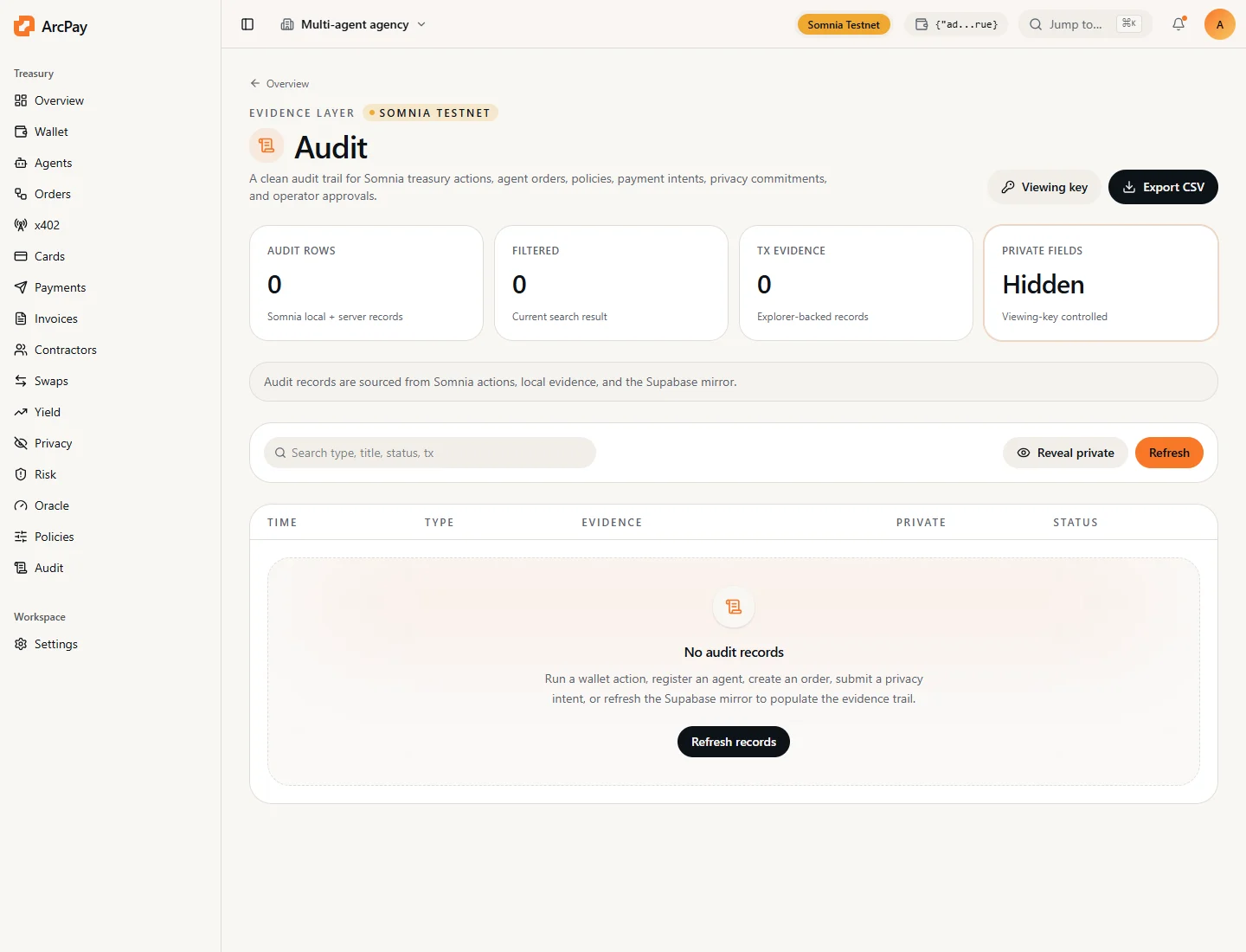Click the Private Fields Hidden card
Screen dimensions: 1246x952
[x=1101, y=283]
